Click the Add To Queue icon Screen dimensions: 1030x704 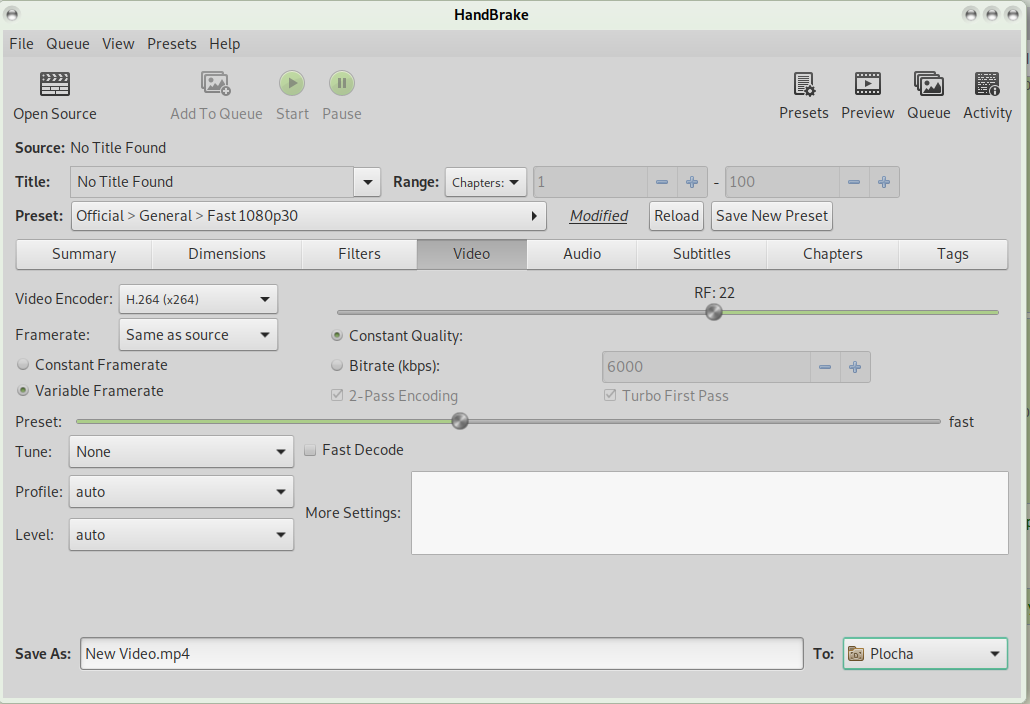[216, 84]
